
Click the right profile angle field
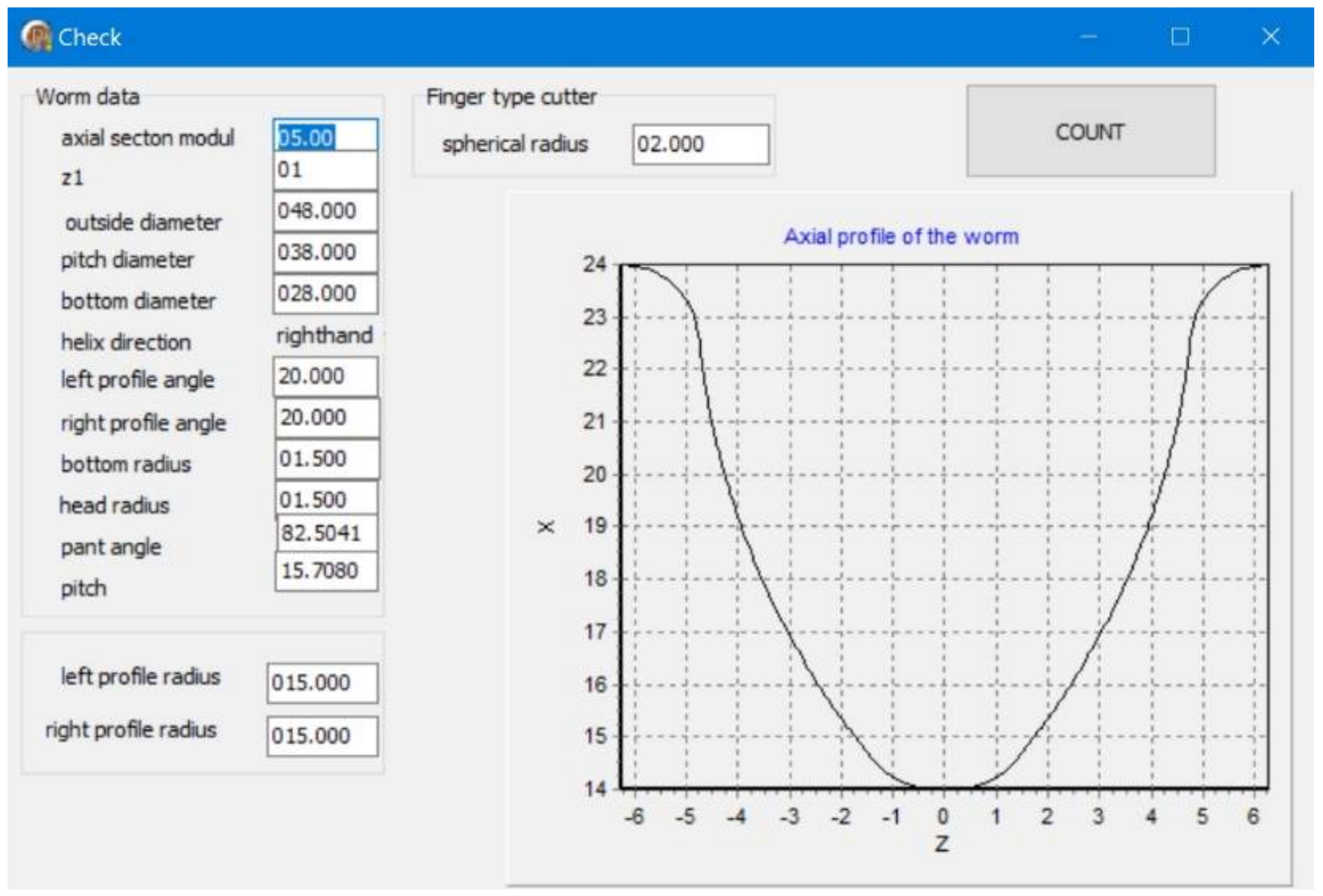click(327, 418)
